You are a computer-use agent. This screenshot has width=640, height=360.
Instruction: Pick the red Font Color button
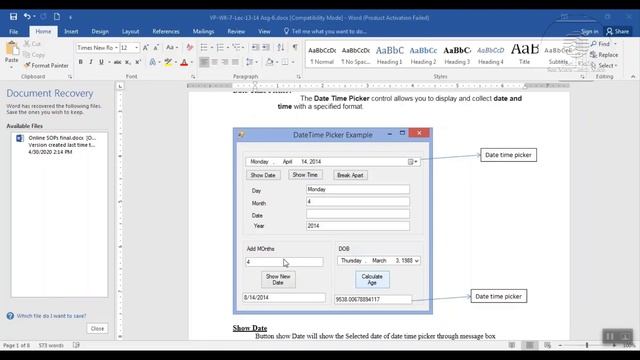tap(184, 62)
